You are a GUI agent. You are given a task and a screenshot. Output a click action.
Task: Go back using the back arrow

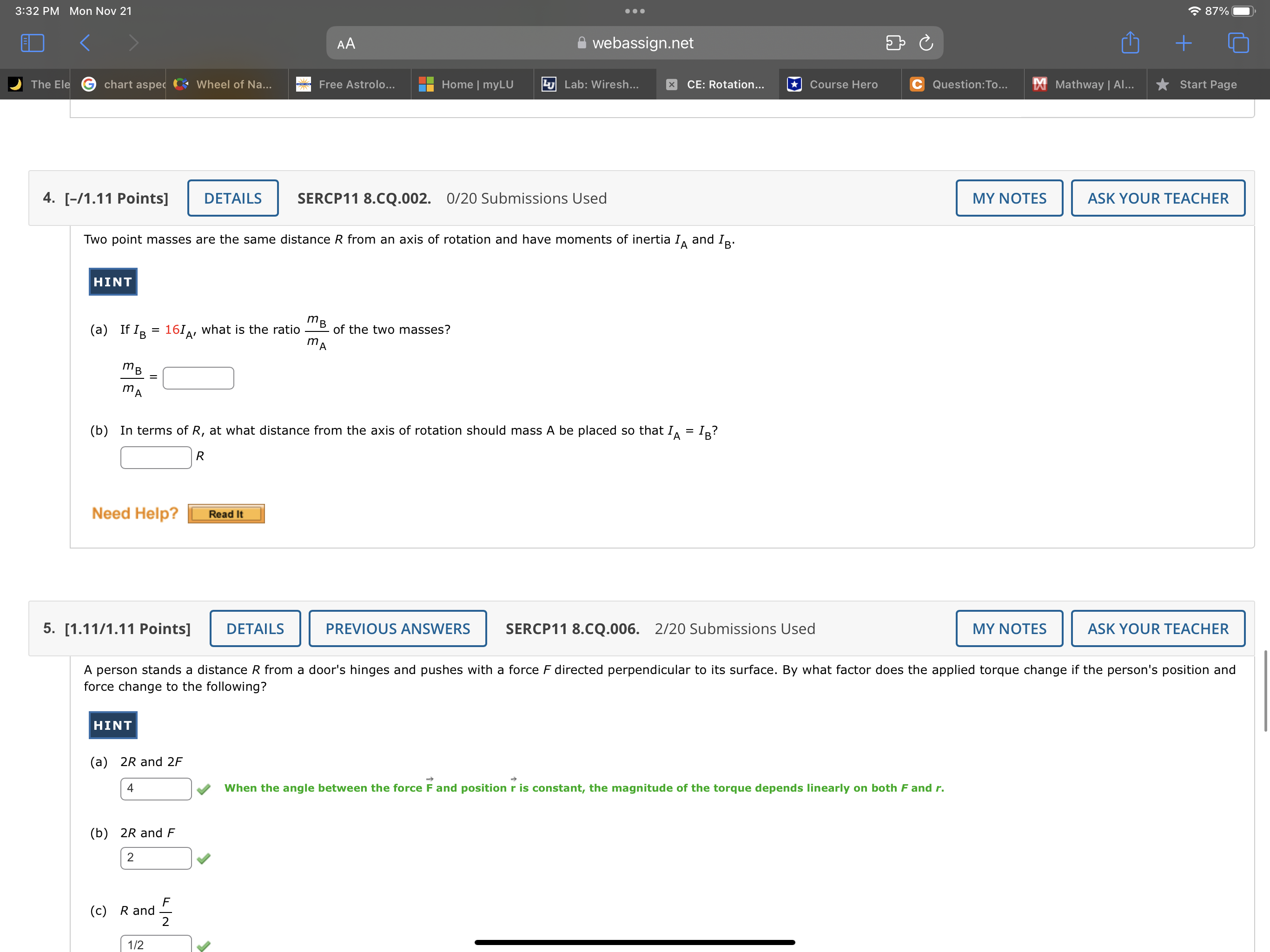point(85,43)
